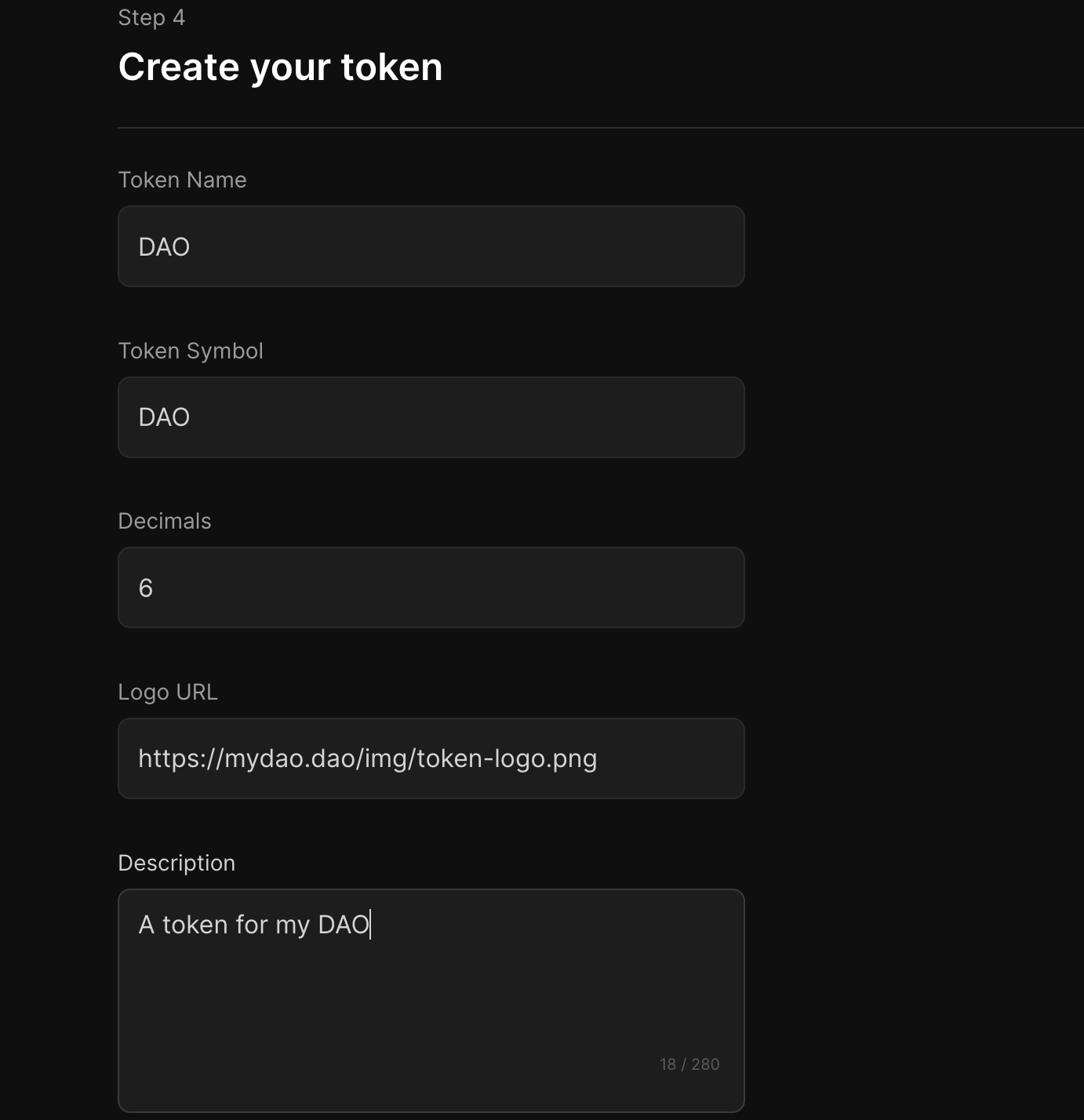
Task: Click the divider line under the heading
Action: [x=600, y=127]
